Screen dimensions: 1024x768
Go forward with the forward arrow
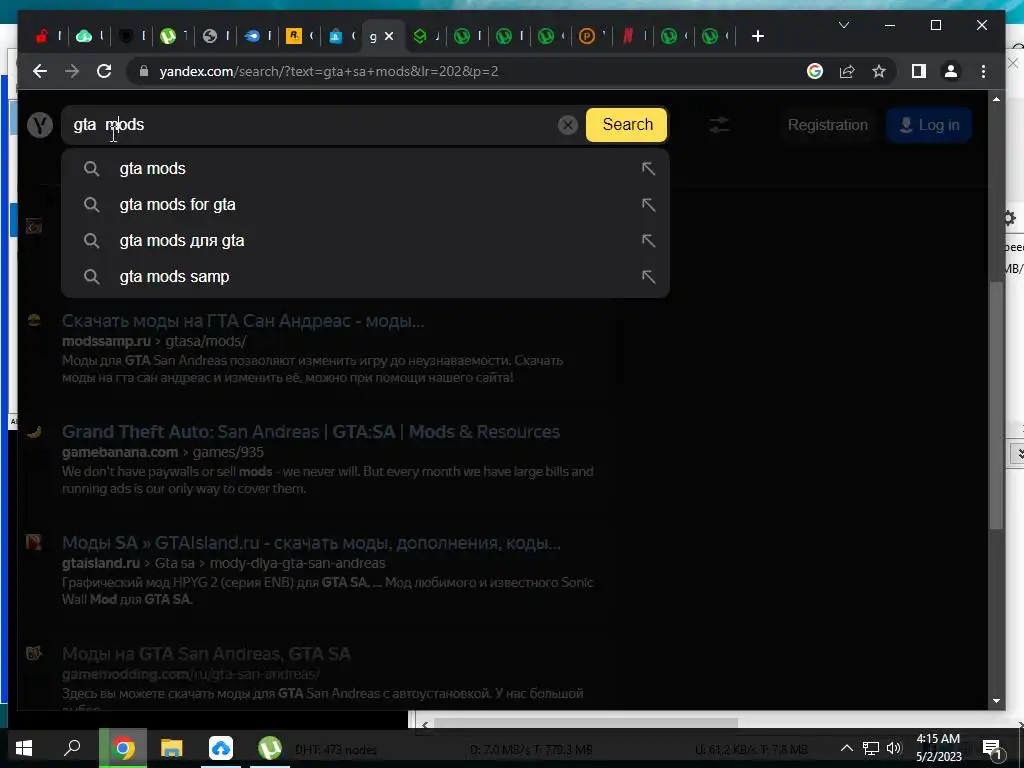[72, 71]
